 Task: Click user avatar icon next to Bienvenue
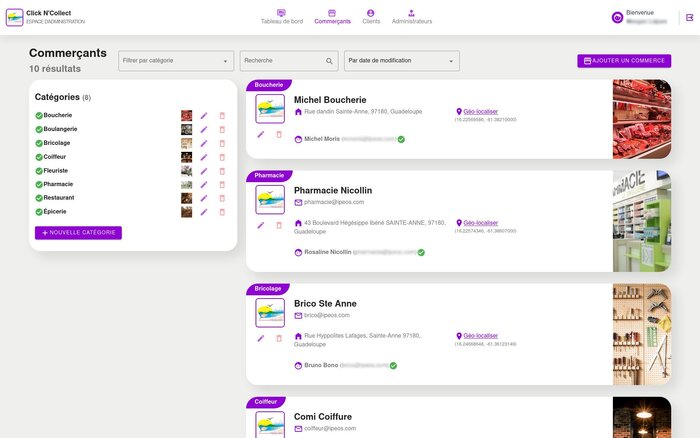[616, 17]
